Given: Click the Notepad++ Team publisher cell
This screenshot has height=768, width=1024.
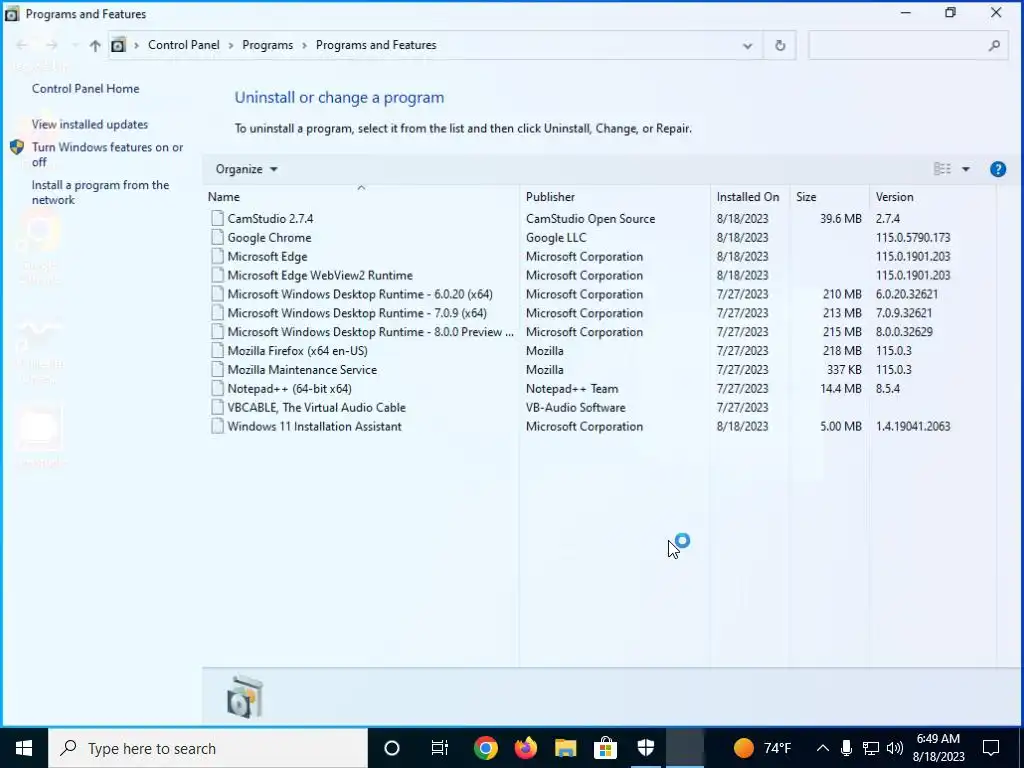Looking at the screenshot, I should [x=571, y=389].
